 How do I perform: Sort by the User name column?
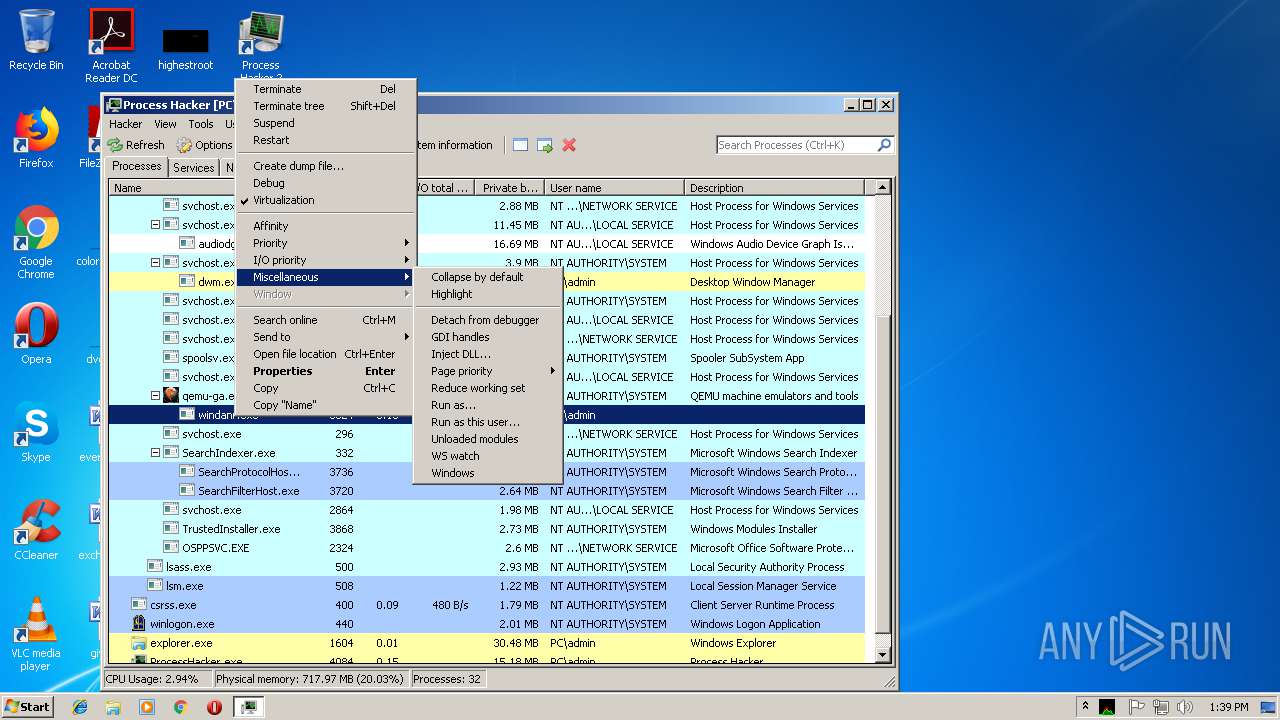click(x=615, y=188)
